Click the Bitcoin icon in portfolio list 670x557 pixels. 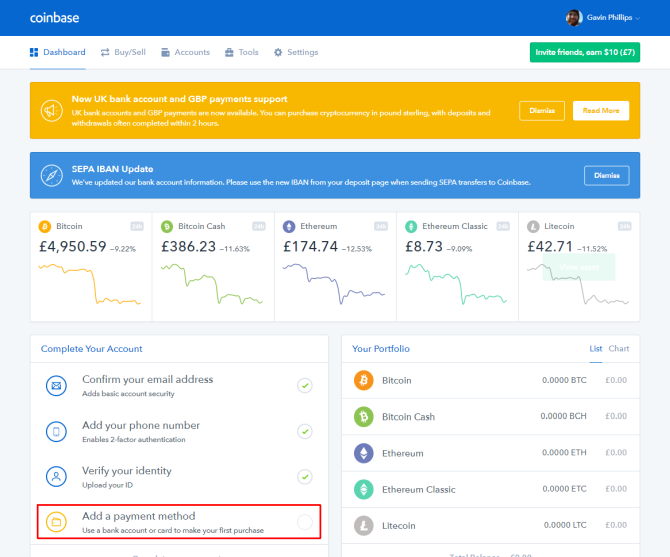(364, 380)
